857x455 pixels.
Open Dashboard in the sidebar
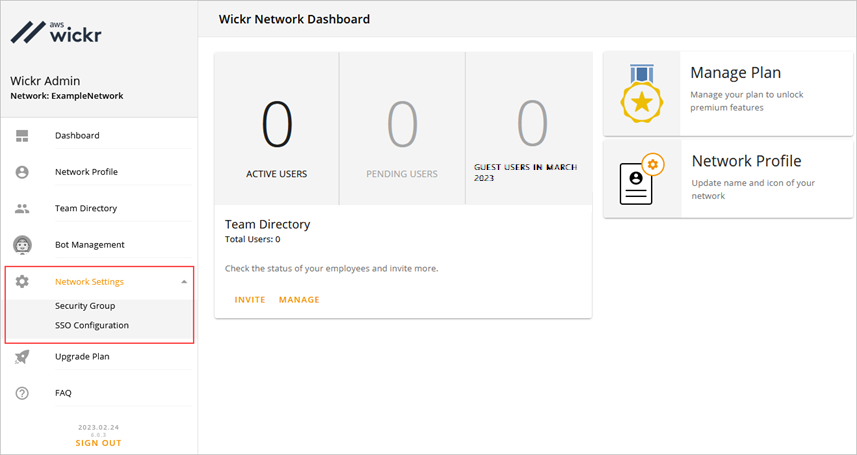click(77, 136)
